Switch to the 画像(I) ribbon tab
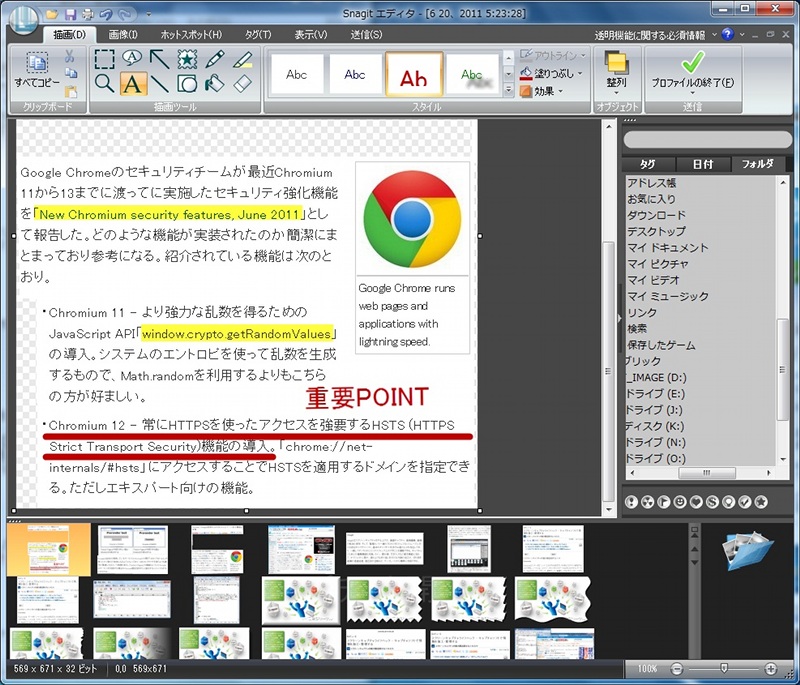Screen dimensions: 800x685 point(123,35)
